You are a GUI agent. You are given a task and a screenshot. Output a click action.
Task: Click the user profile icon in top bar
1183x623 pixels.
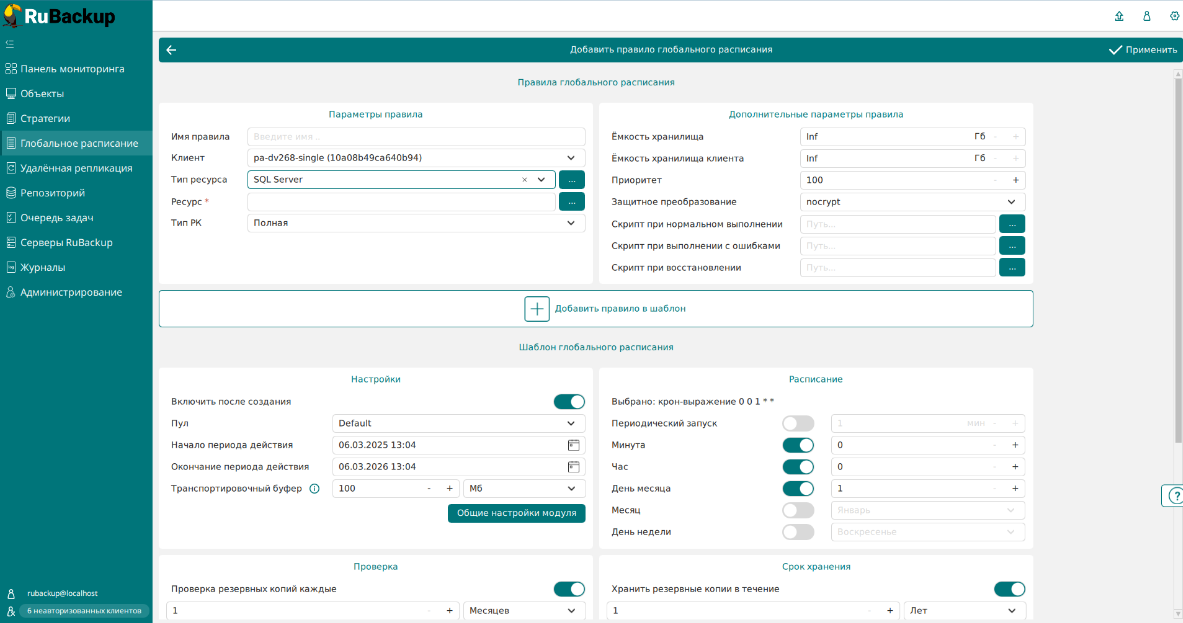[1147, 16]
